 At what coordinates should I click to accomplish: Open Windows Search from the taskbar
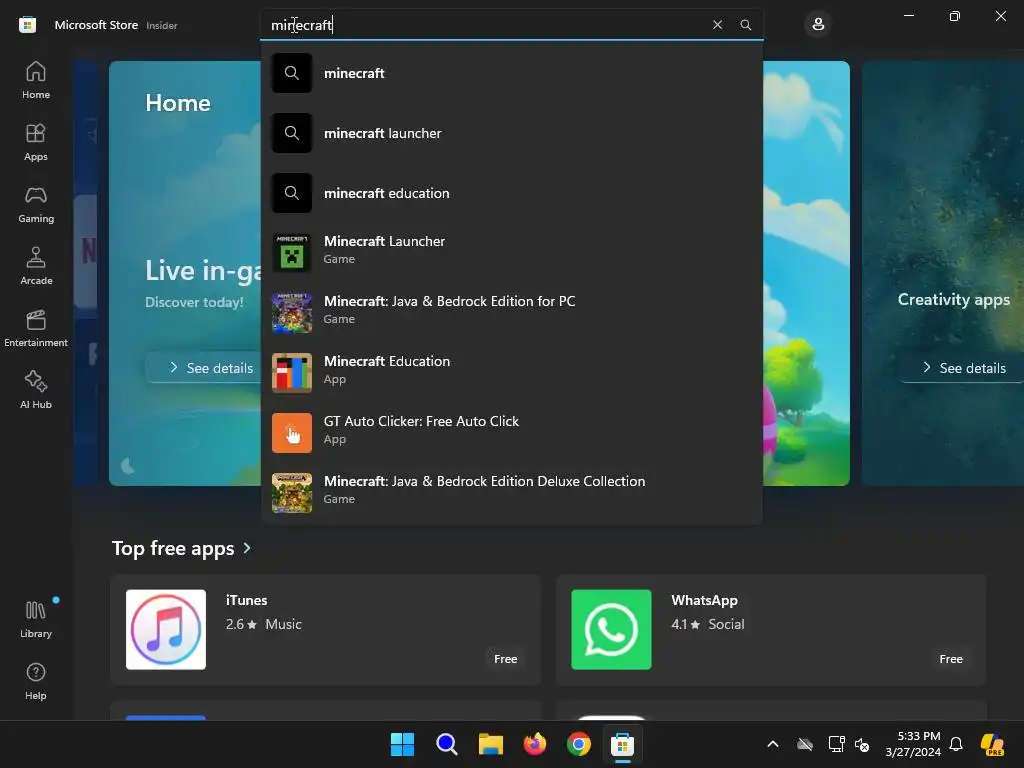click(447, 744)
